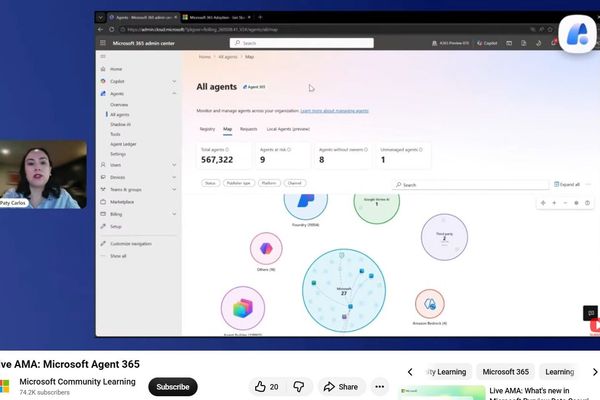Open the Local Agents (preview) tab

coord(288,129)
